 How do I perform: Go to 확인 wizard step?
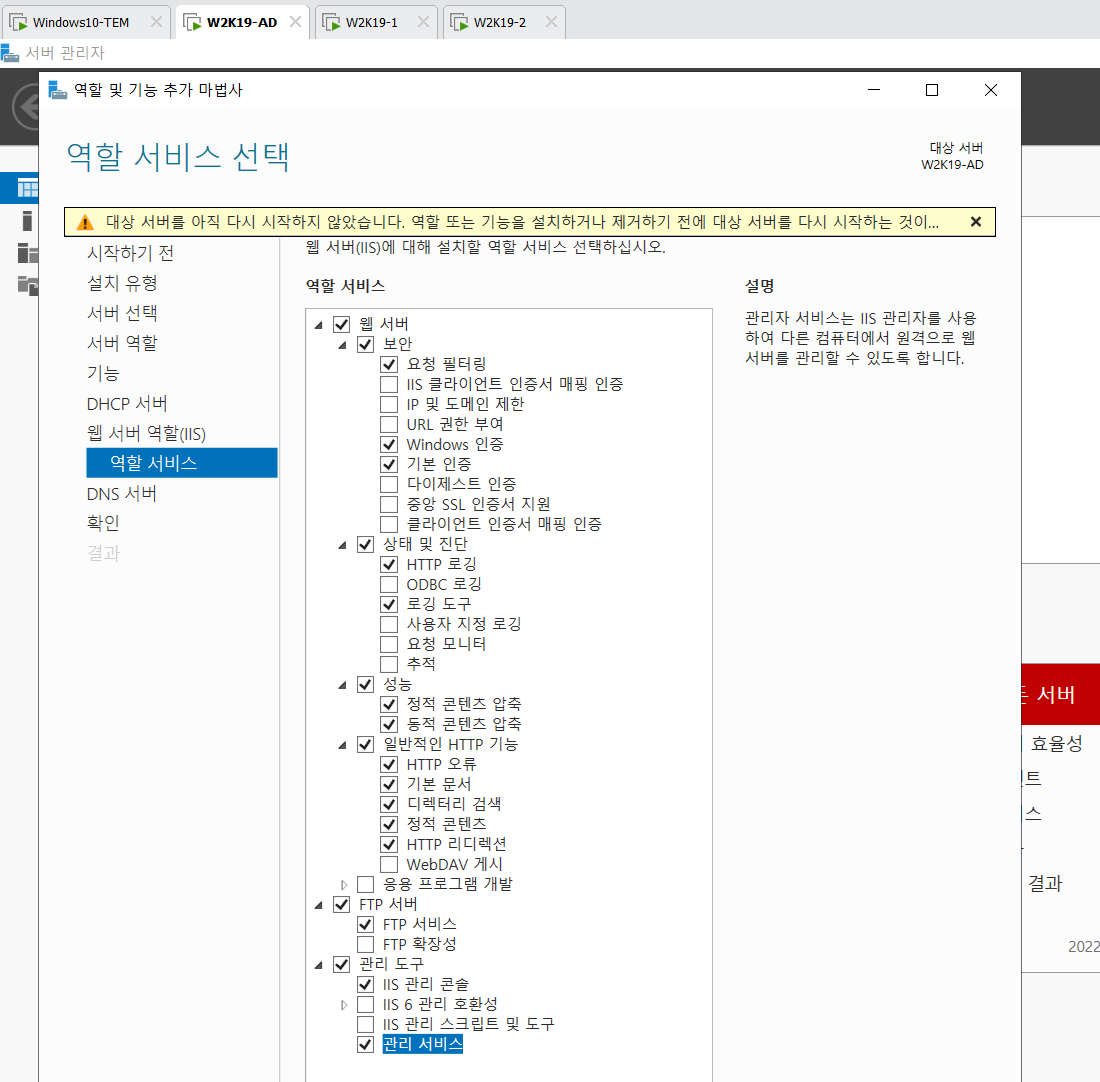coord(103,523)
